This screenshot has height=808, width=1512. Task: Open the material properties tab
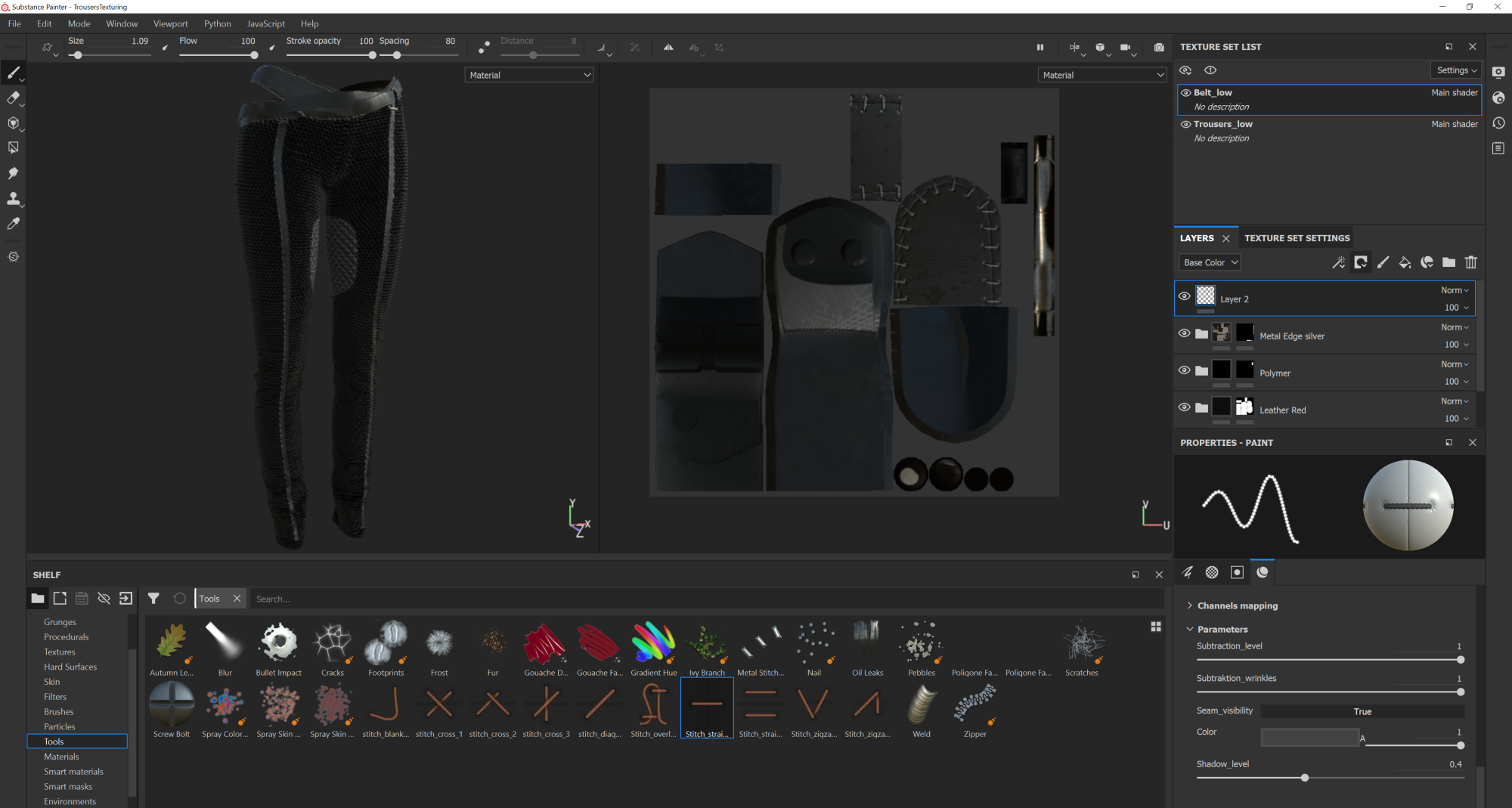1262,572
